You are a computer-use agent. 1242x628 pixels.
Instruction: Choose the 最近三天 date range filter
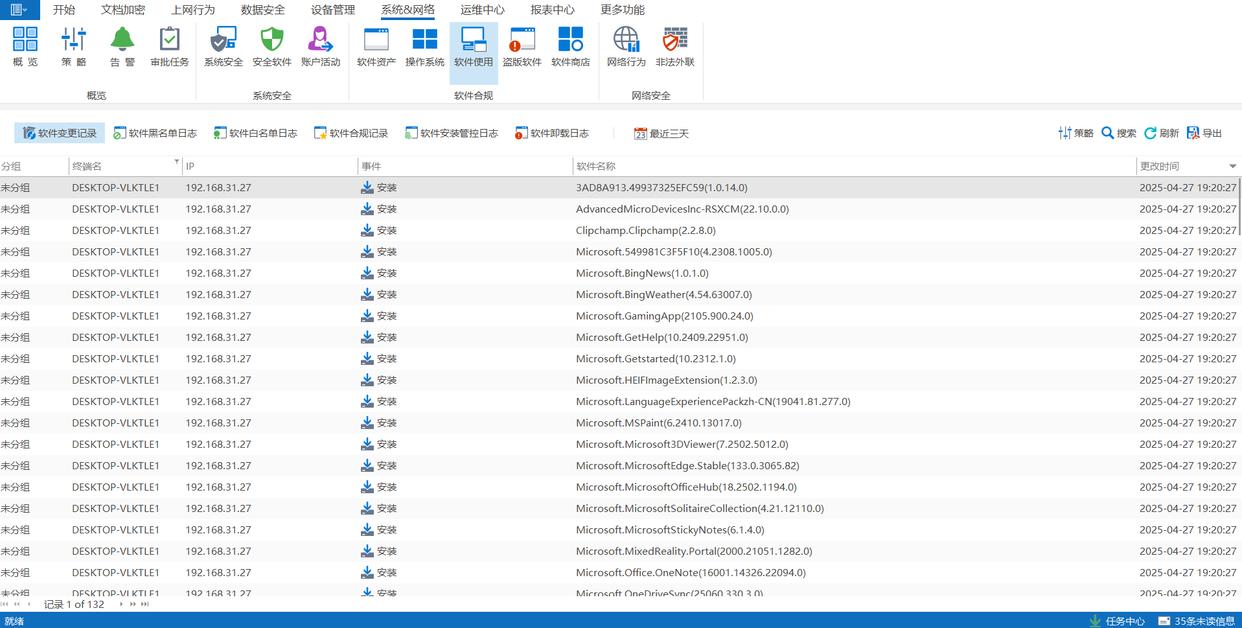tap(661, 133)
